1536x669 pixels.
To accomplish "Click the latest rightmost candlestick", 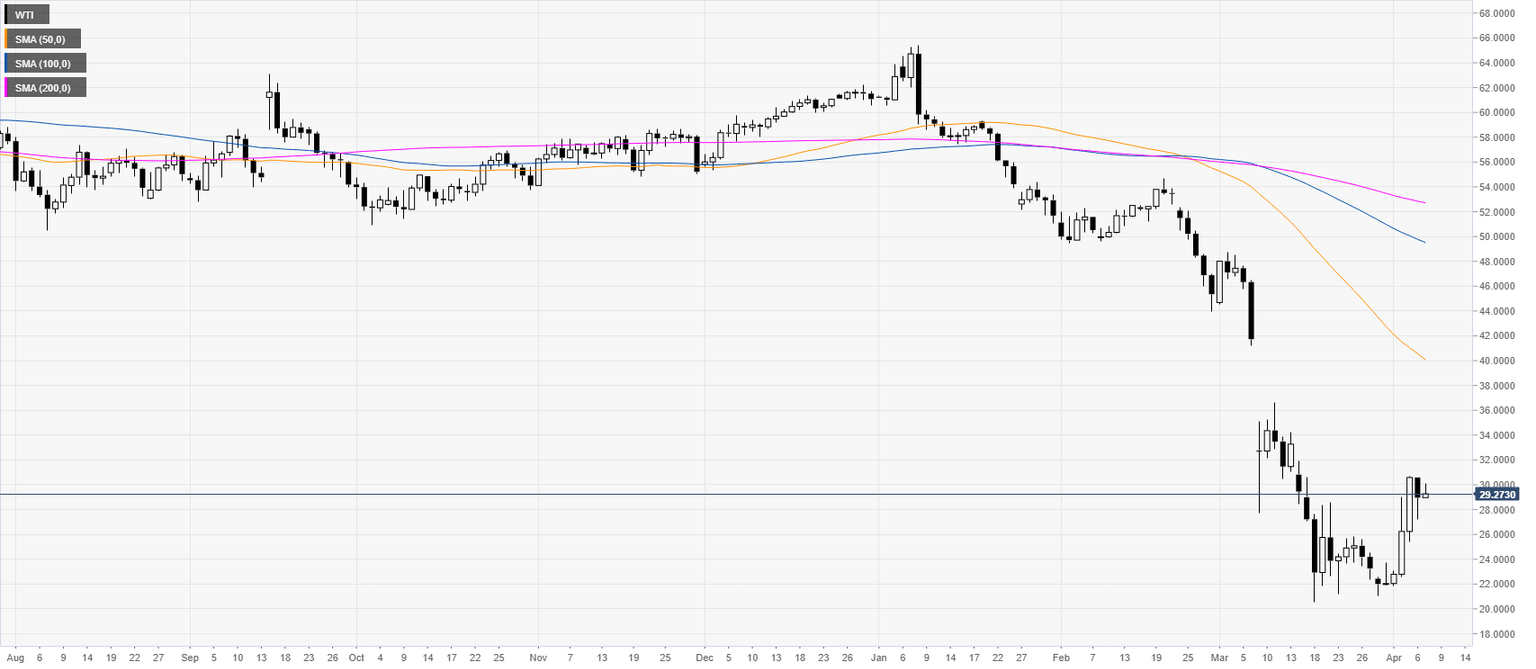I will click(x=1425, y=493).
